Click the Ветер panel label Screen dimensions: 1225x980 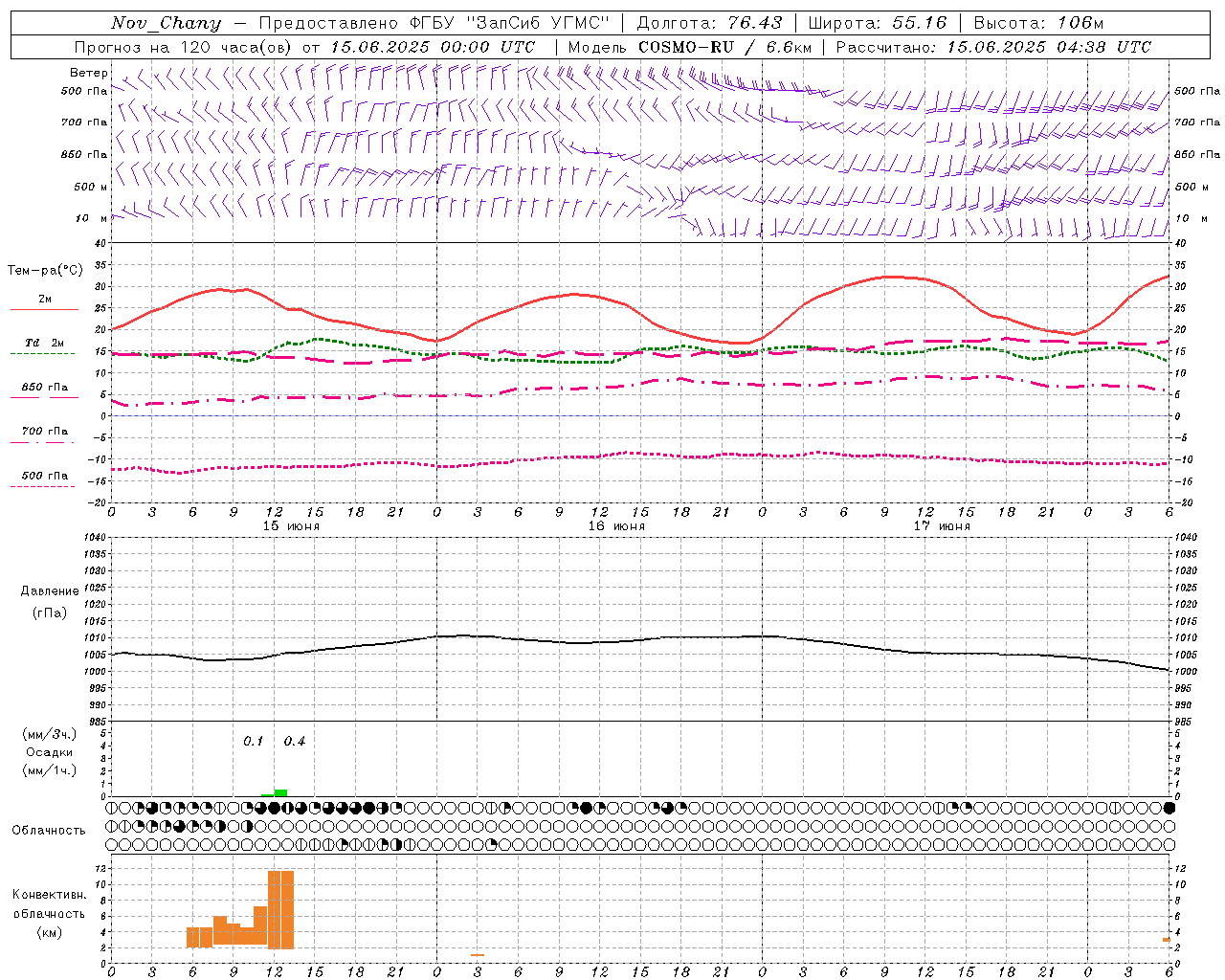[x=88, y=73]
